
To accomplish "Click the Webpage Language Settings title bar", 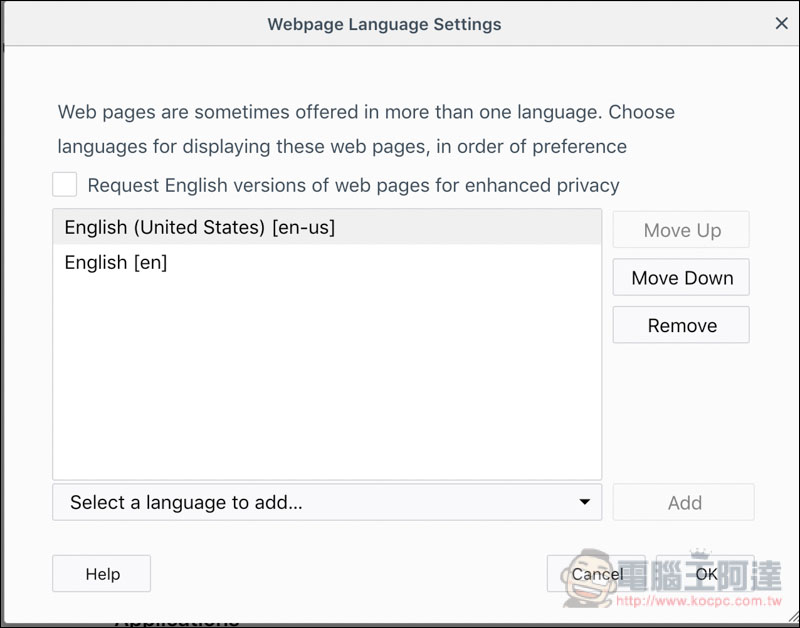I will pyautogui.click(x=384, y=23).
